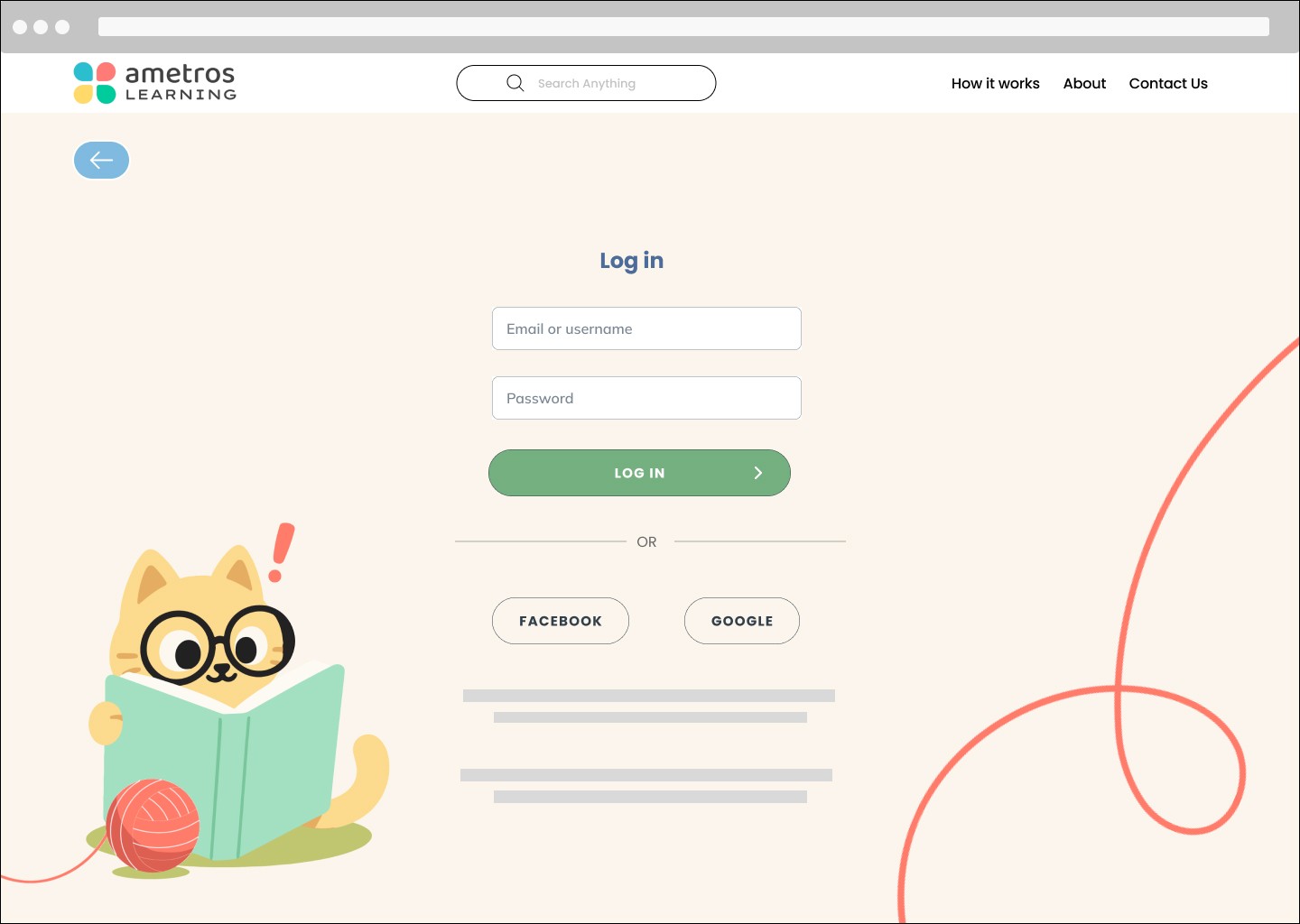Image resolution: width=1300 pixels, height=924 pixels.
Task: Click the red exclamation mark above cat
Action: tap(282, 552)
